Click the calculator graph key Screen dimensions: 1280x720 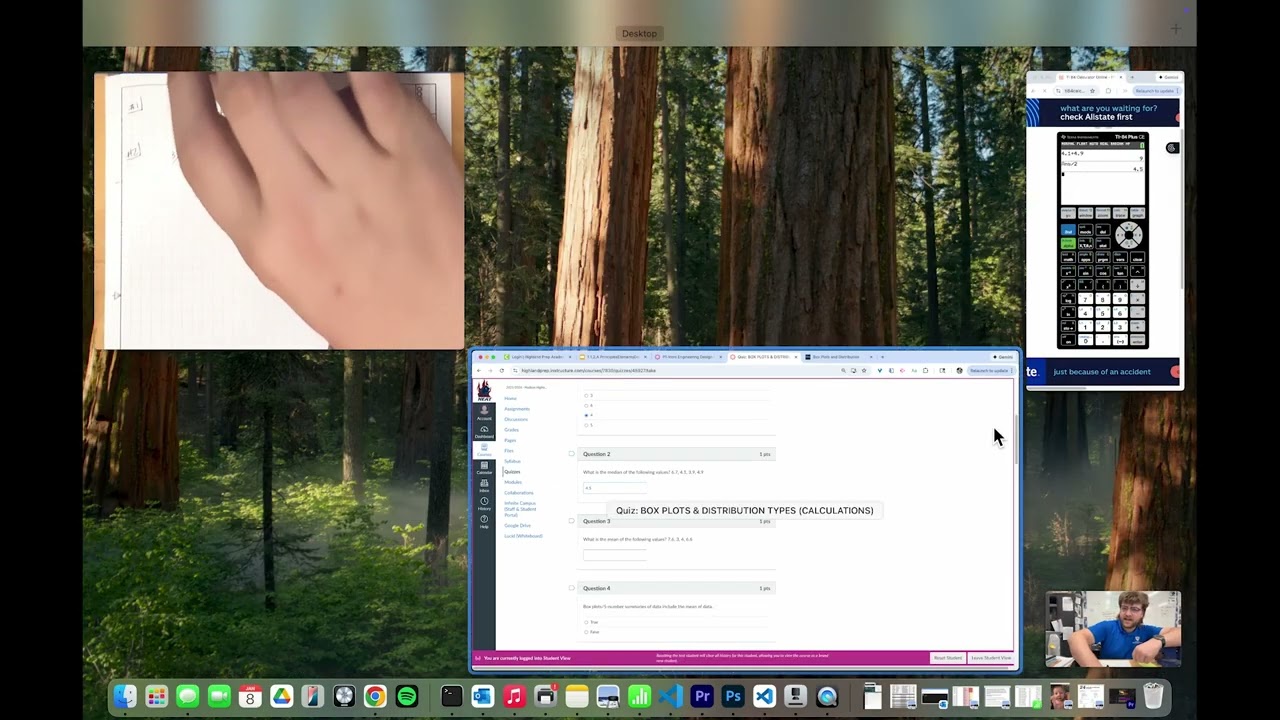(x=1137, y=213)
